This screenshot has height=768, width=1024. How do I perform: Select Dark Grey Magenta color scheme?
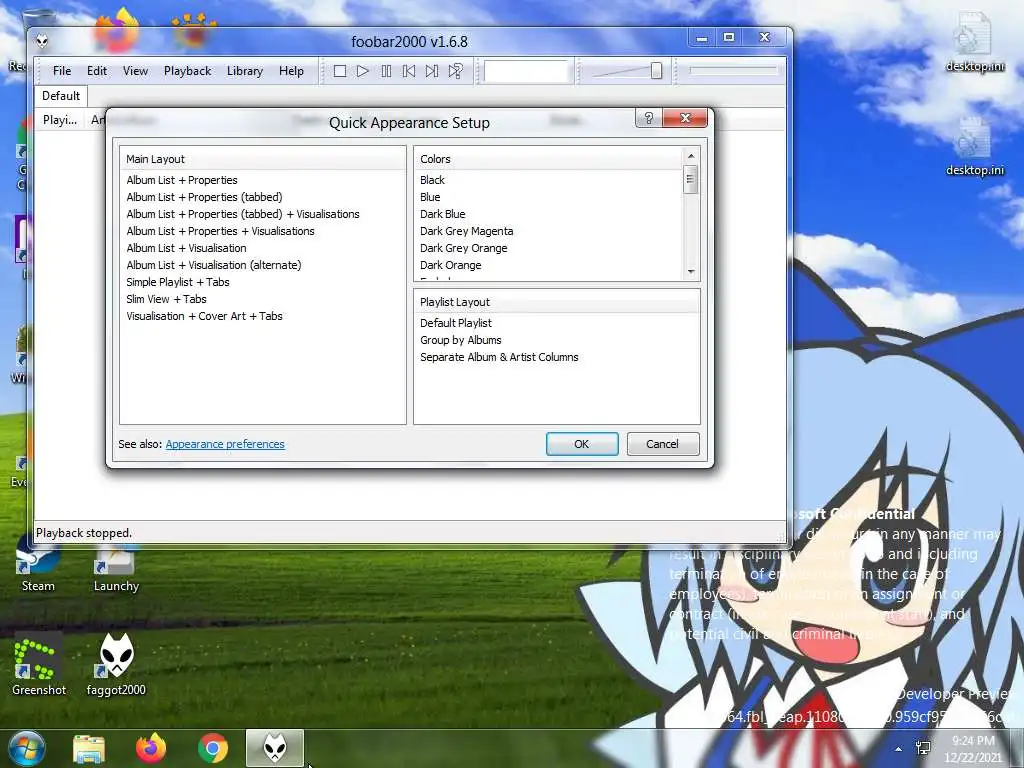coord(467,231)
